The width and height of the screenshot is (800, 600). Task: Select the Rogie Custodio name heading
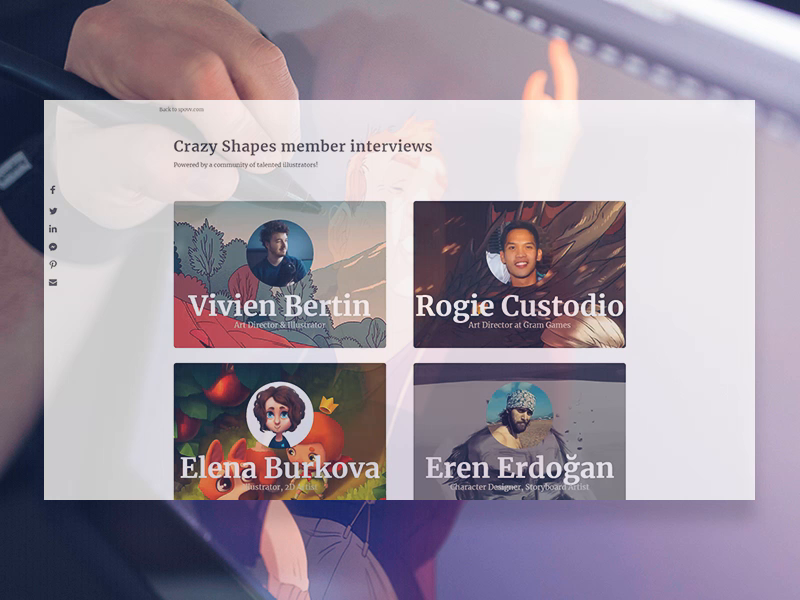[x=519, y=306]
